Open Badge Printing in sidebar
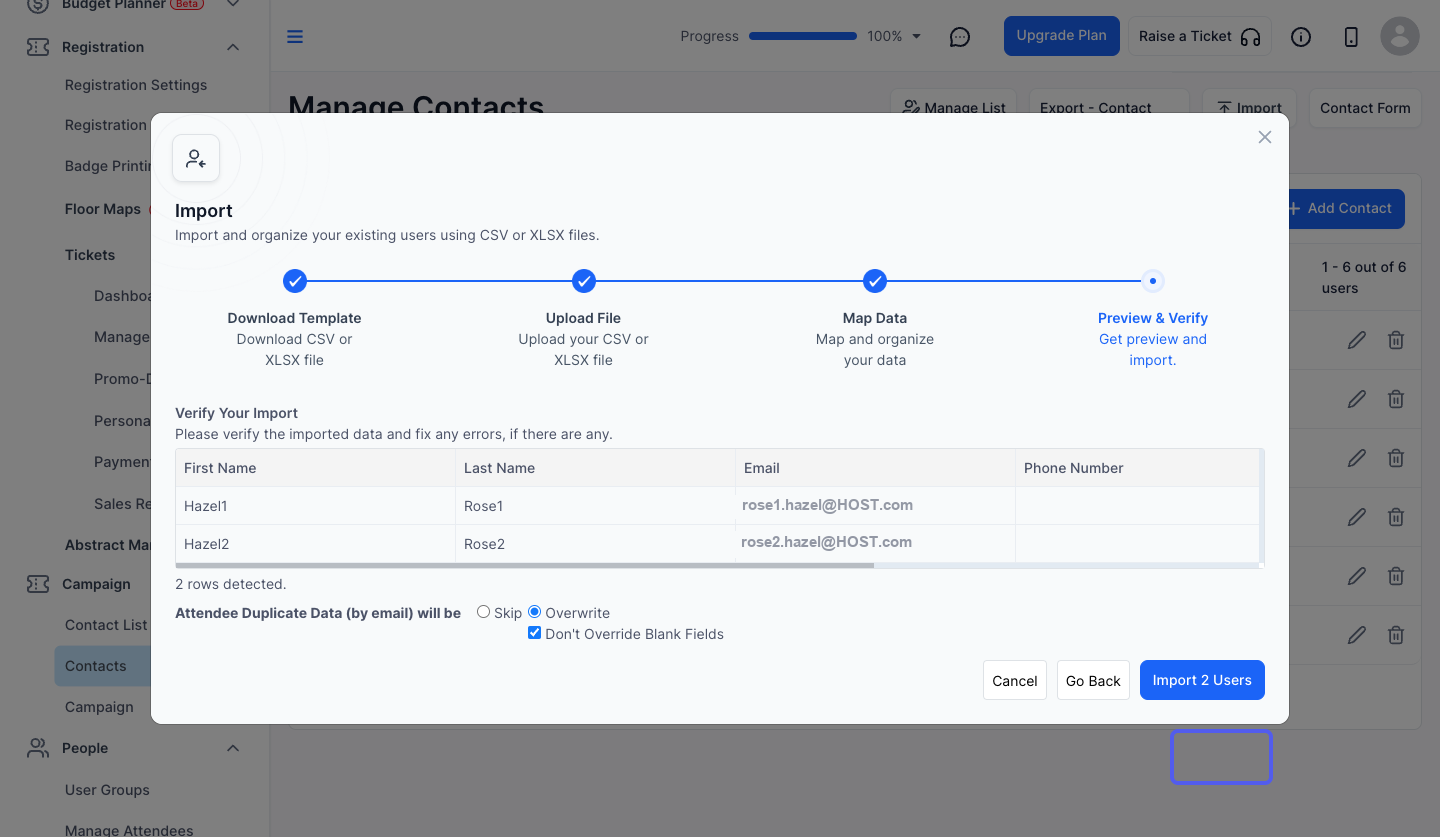 point(107,166)
